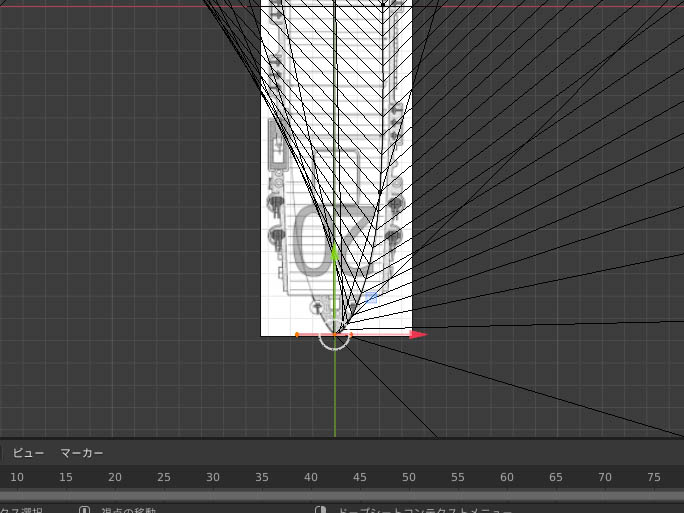Image resolution: width=684 pixels, height=513 pixels.
Task: Jump to frame 40 on the timeline
Action: [x=311, y=477]
